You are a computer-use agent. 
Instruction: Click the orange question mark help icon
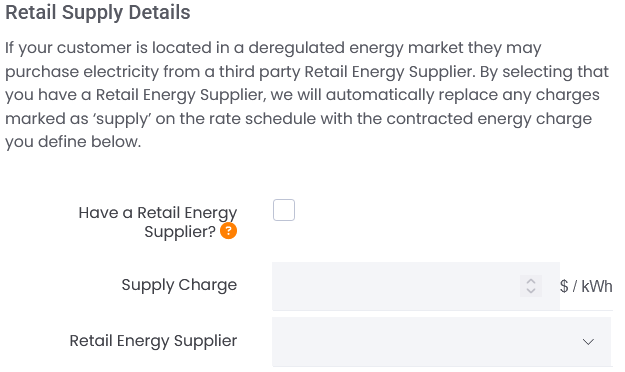click(x=228, y=231)
